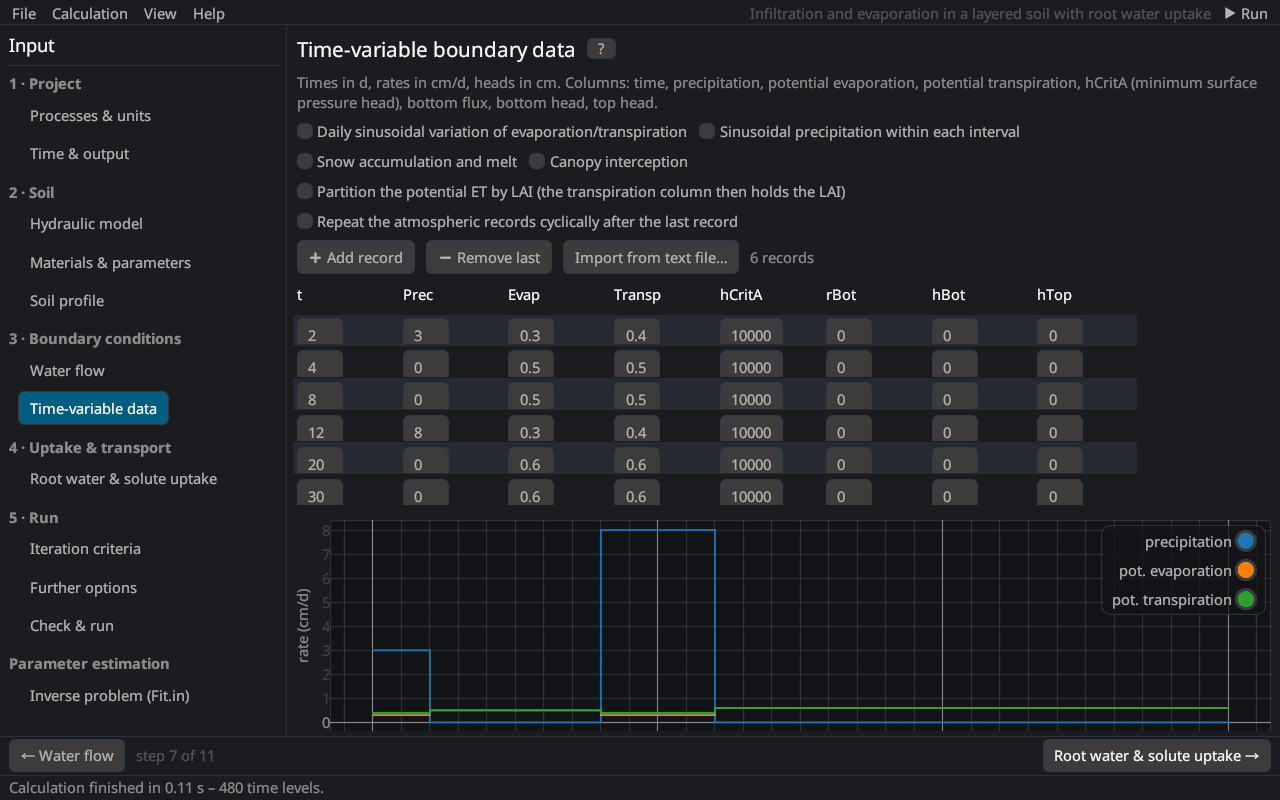Click the pot. evaporation orange swatch
Viewport: 1280px width, 800px height.
pyautogui.click(x=1245, y=571)
